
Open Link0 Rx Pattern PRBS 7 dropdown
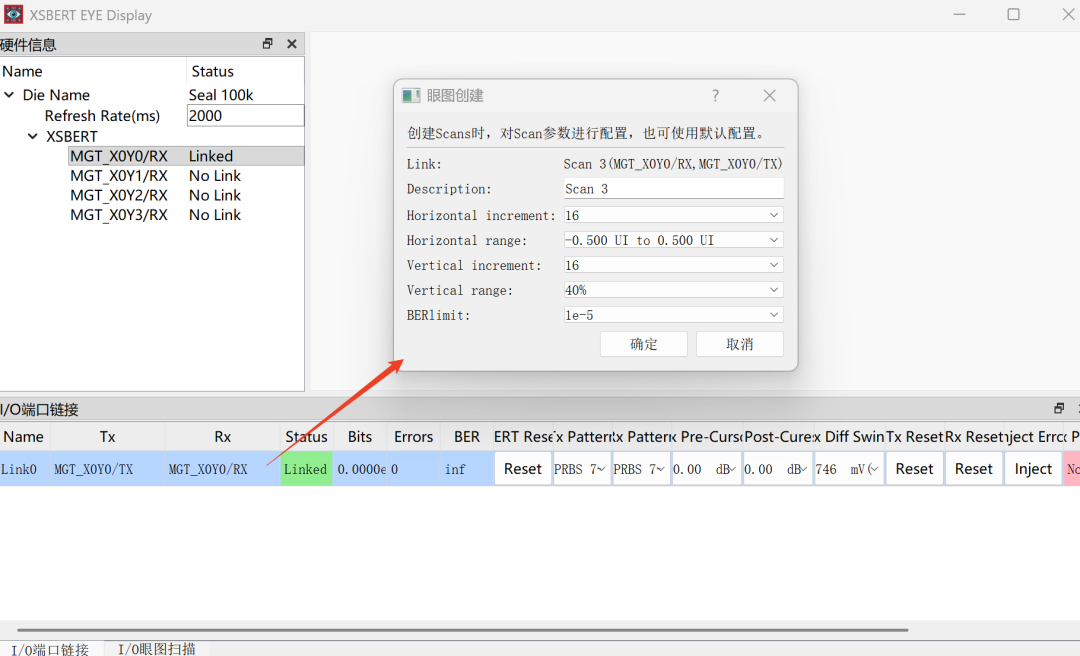pos(641,469)
